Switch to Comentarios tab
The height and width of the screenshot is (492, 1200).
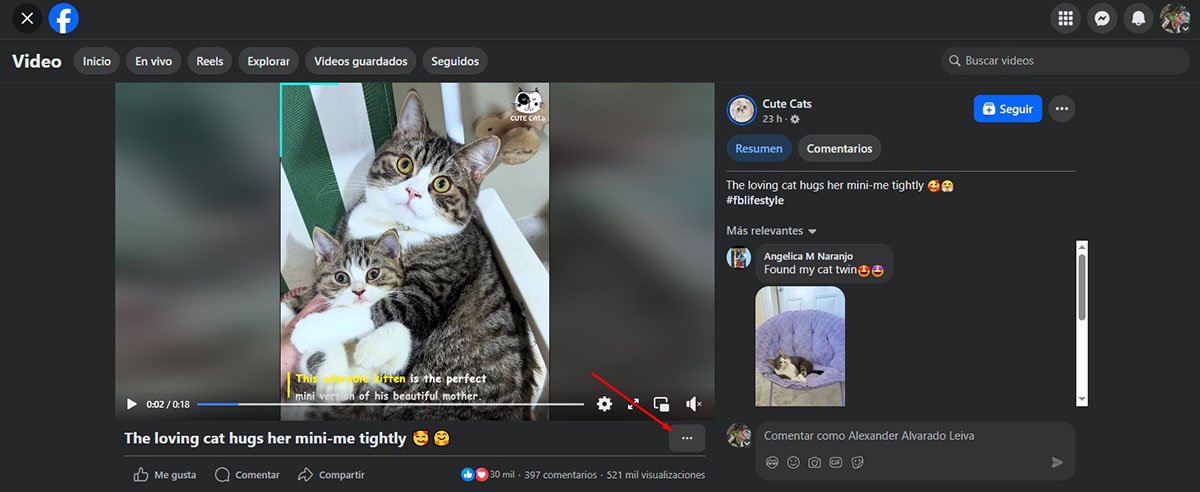[839, 149]
